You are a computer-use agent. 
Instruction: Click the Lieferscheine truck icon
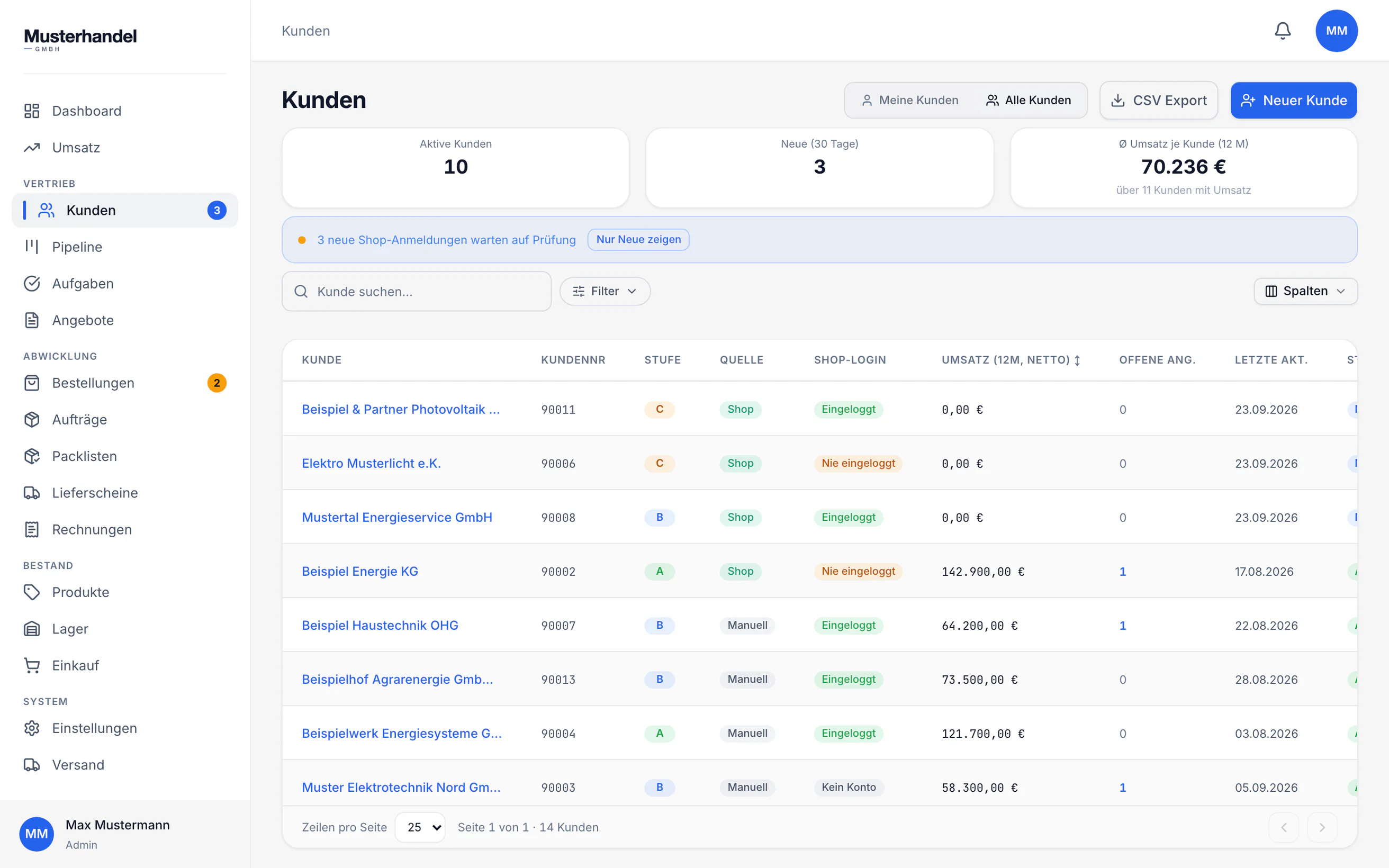click(32, 493)
